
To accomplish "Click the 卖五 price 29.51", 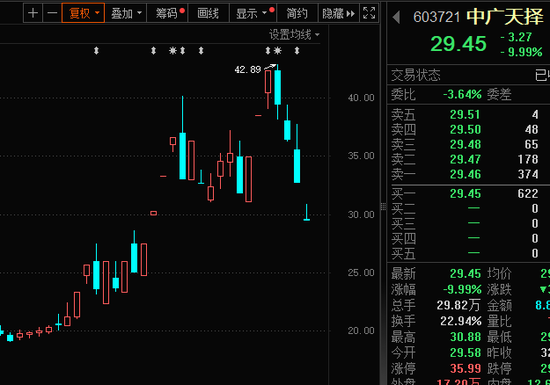I will tap(465, 115).
